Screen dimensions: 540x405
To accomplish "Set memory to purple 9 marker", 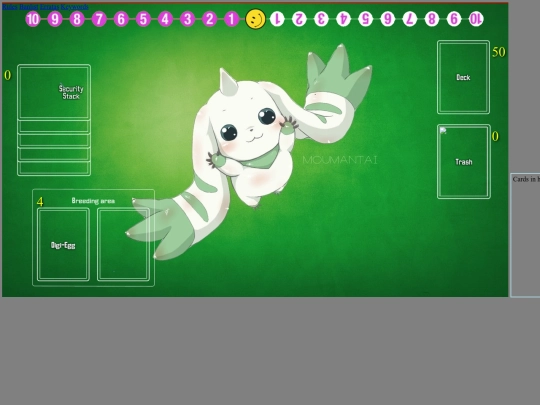I will click(x=55, y=19).
